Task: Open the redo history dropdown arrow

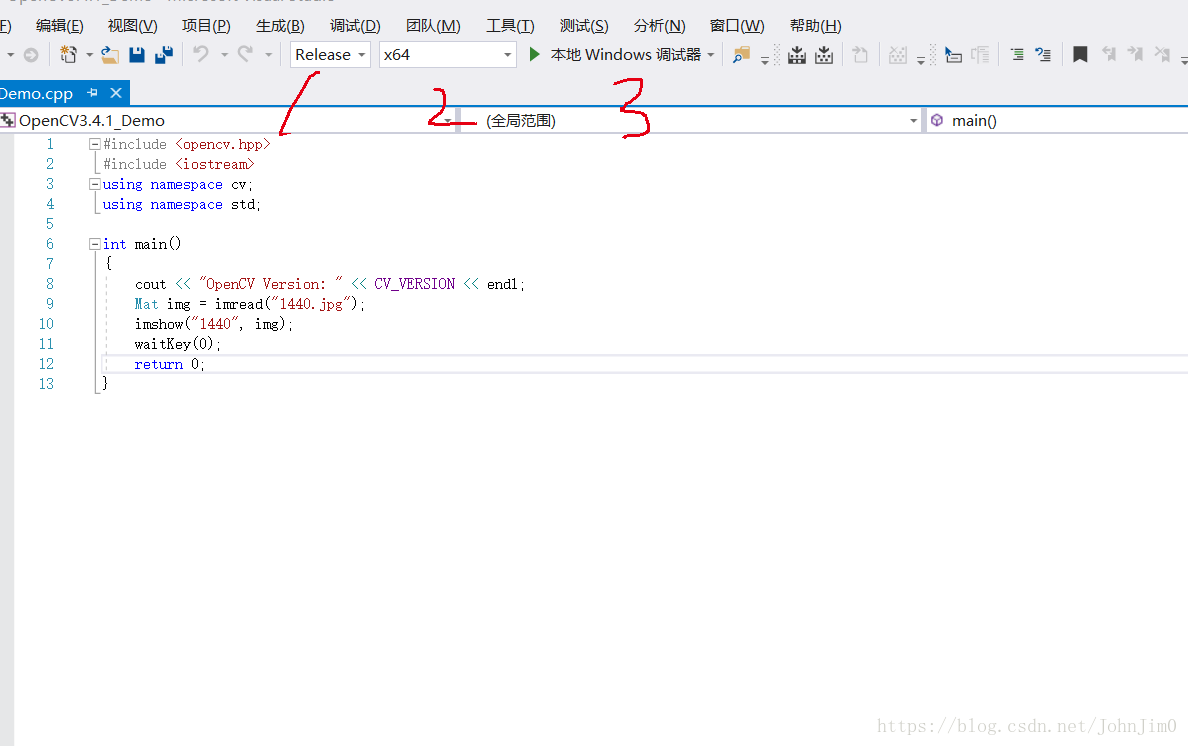Action: tap(268, 55)
